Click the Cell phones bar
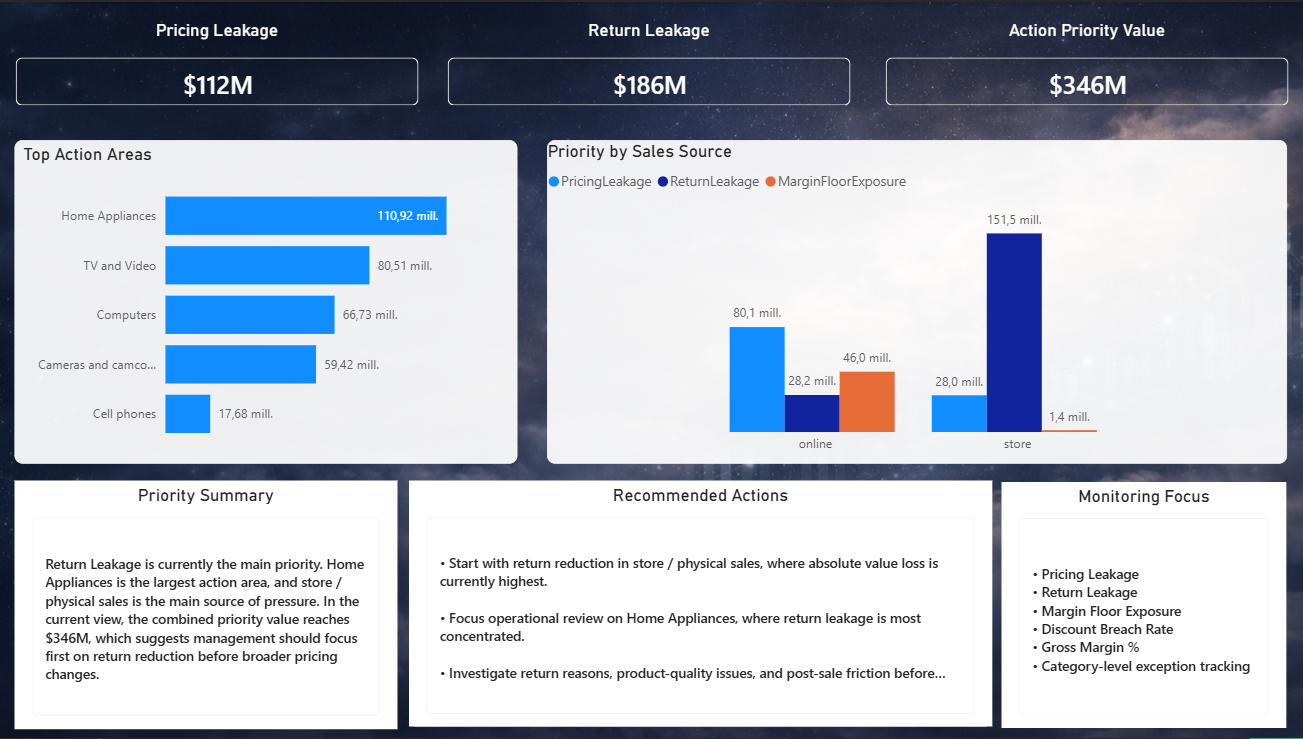Screen dimensions: 1303x739 click(x=187, y=413)
